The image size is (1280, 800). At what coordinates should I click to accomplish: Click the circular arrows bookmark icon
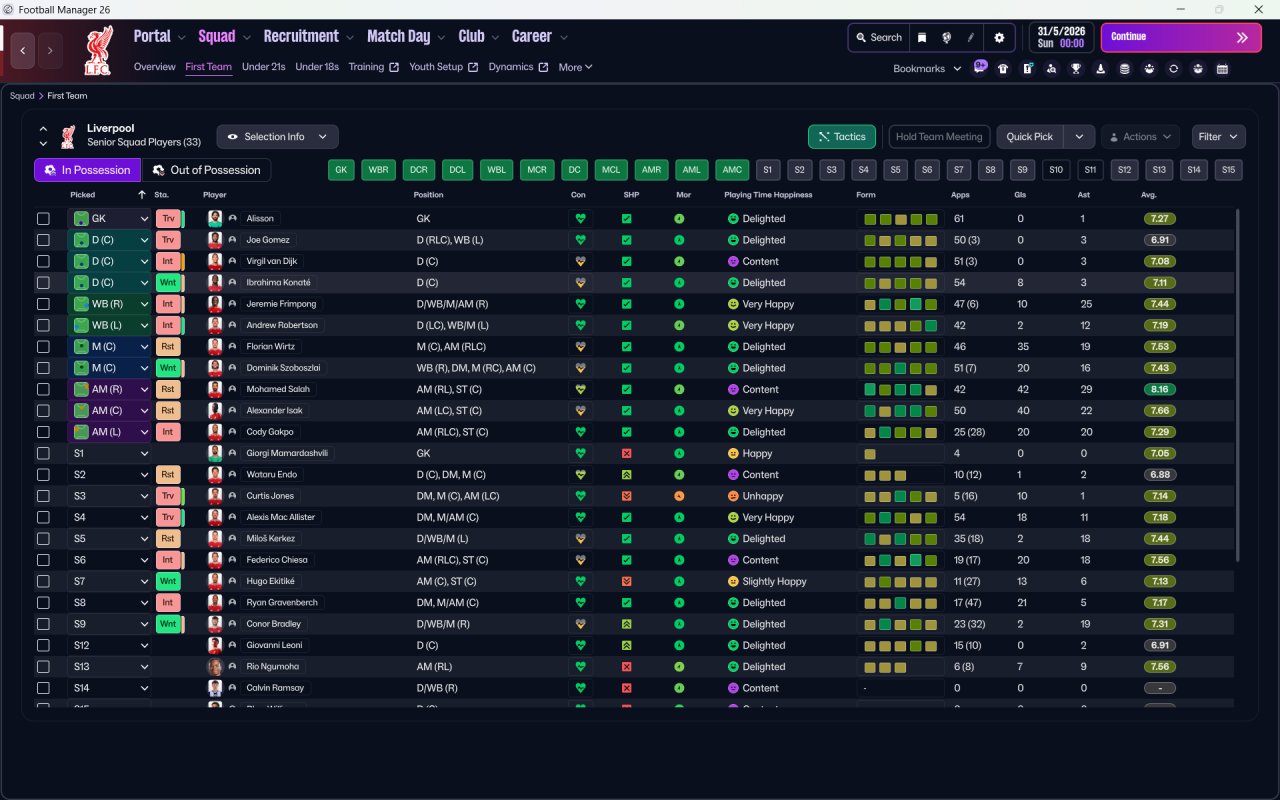coord(1173,69)
